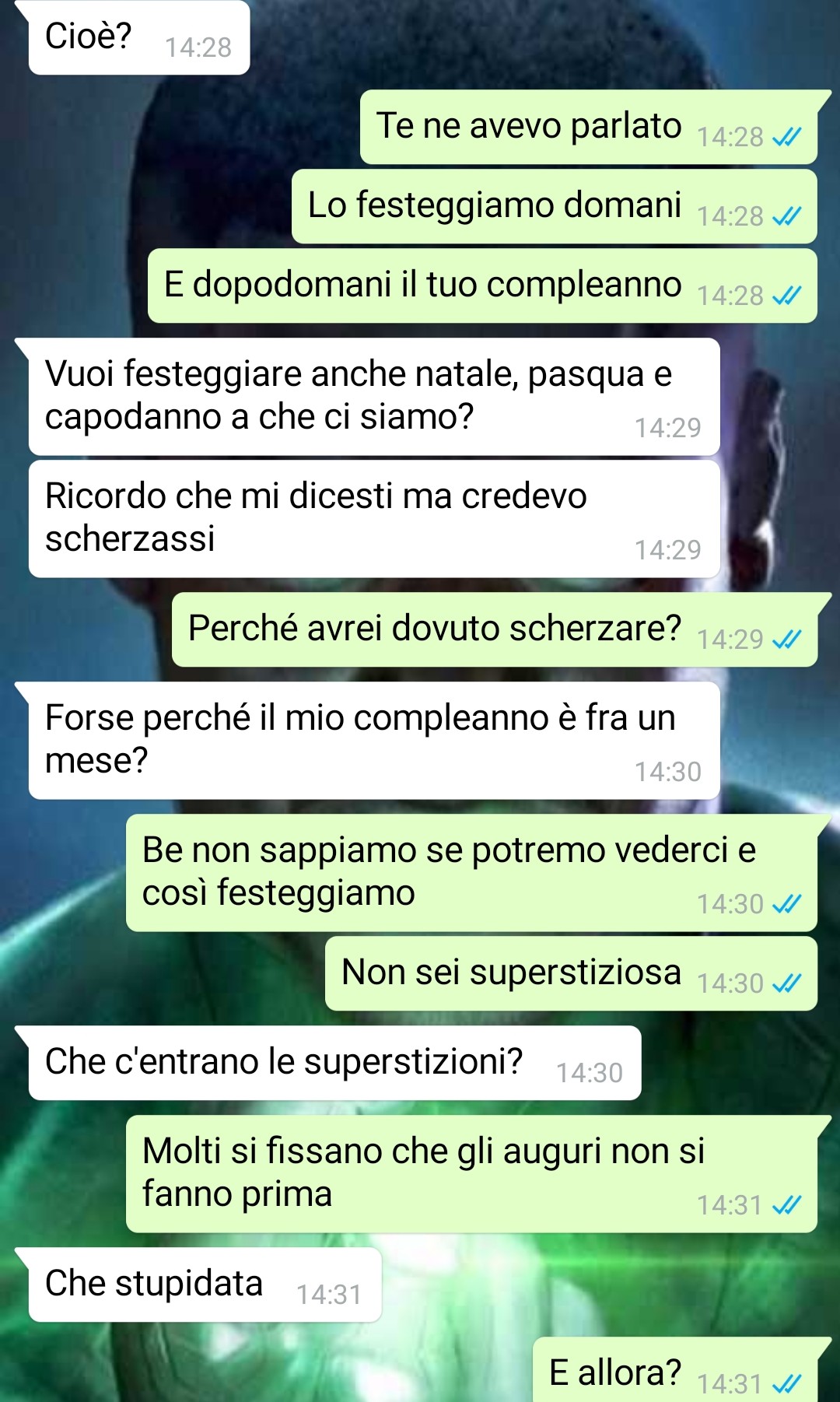Viewport: 840px width, 1402px height.
Task: Tap the read ticks on 'Lo festeggiamo domani'
Action: [x=786, y=217]
